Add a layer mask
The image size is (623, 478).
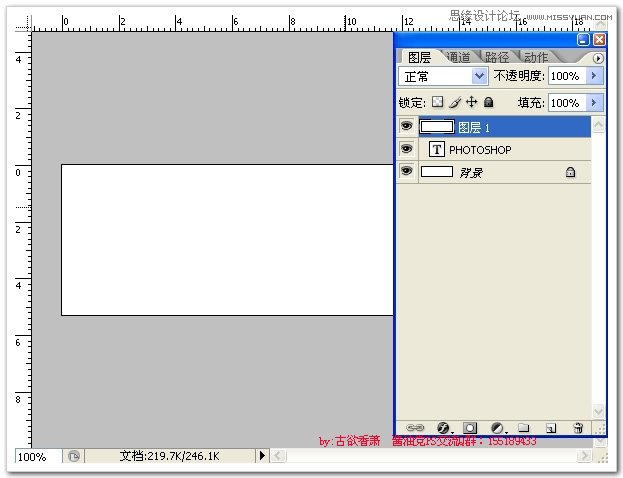[x=470, y=428]
